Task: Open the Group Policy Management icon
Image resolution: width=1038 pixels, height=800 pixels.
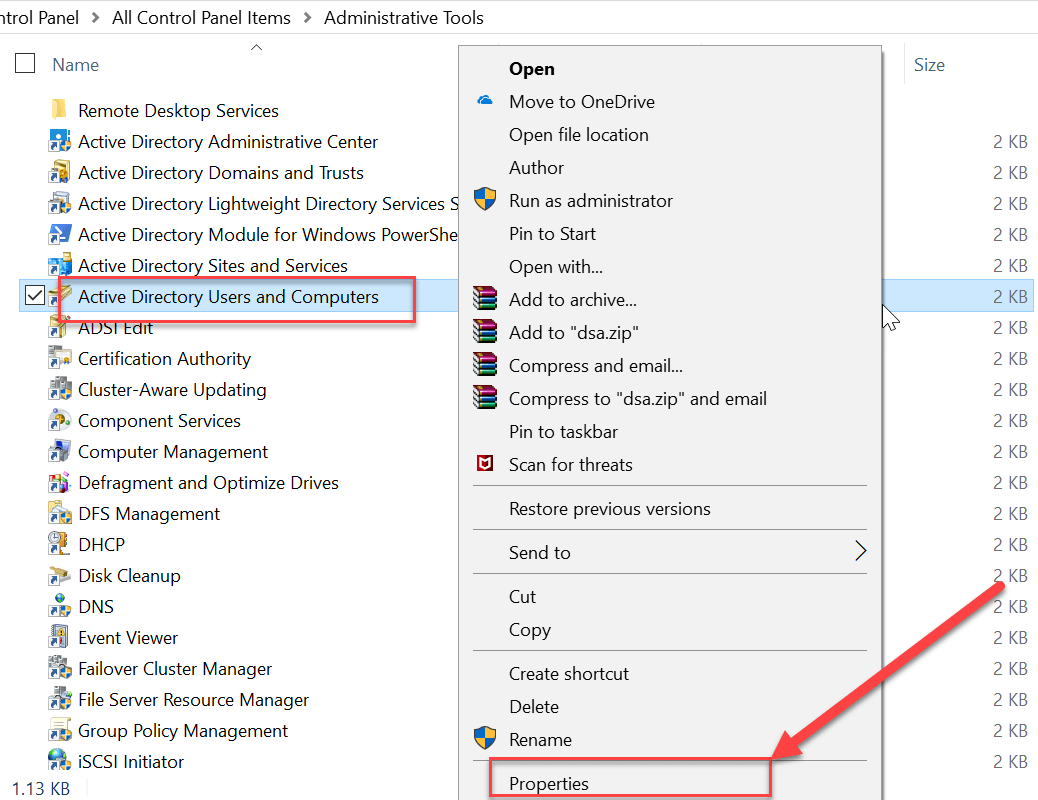Action: [59, 730]
